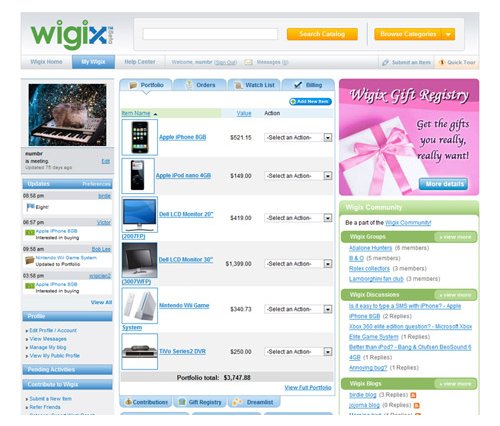Viewport: 500px width, 426px height.
Task: Open the TiVo Series2 DVR link
Action: coord(182,351)
